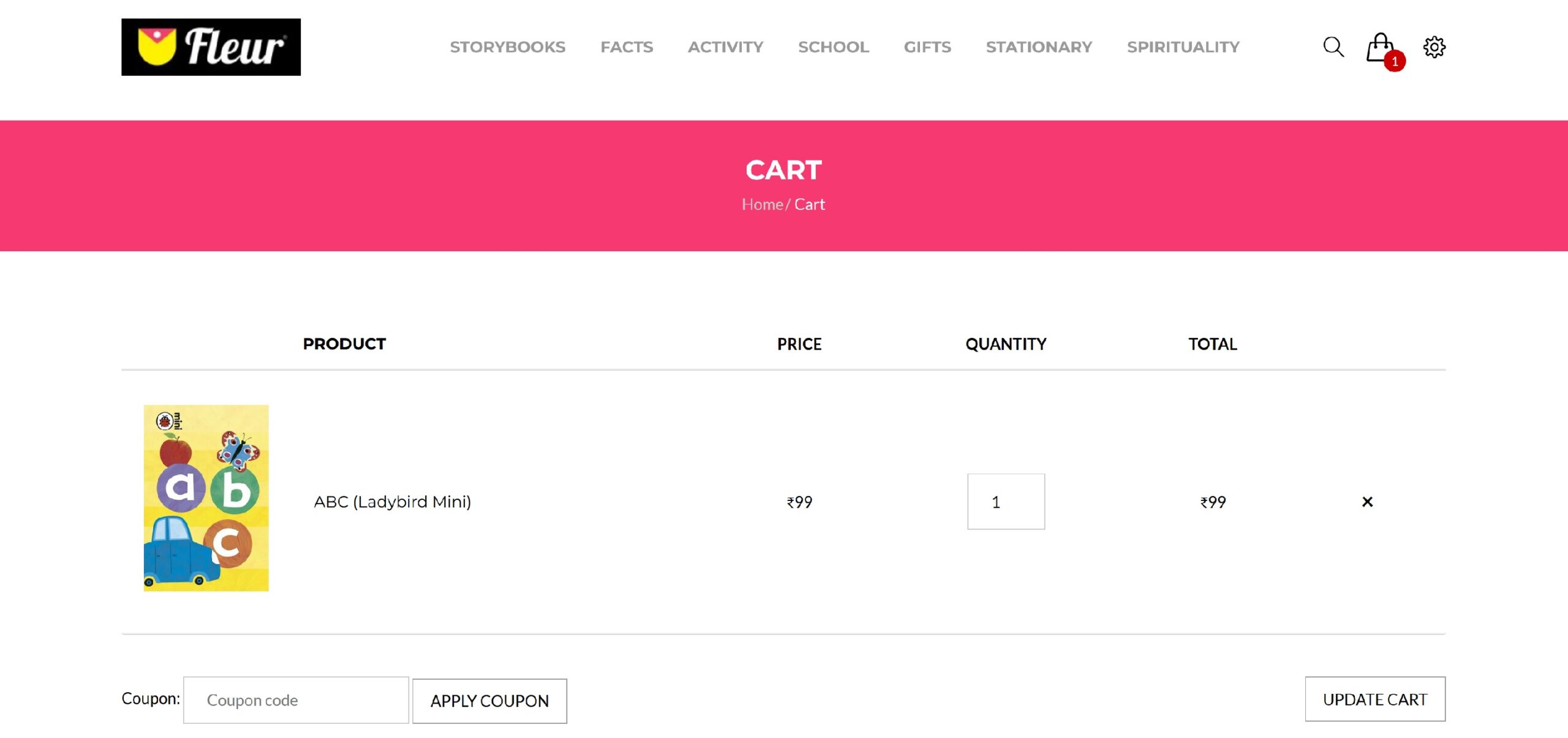The height and width of the screenshot is (738, 1568).
Task: Open the settings gear icon
Action: coord(1434,47)
